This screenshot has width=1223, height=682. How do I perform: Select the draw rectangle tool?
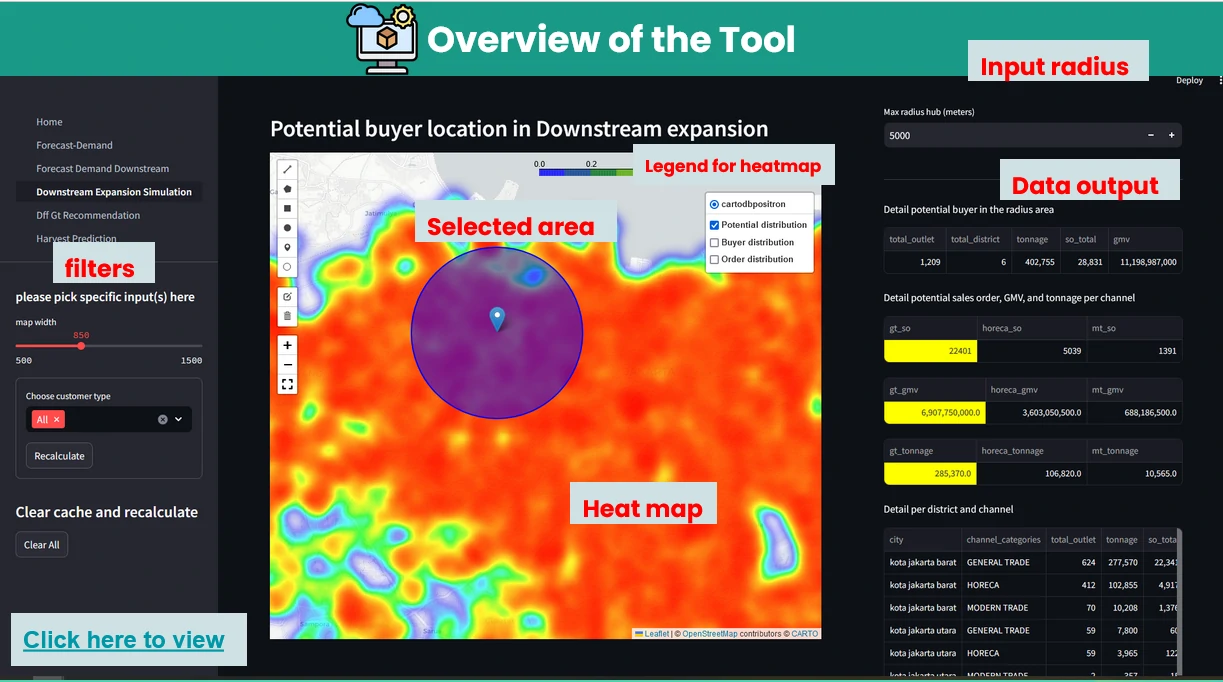[x=287, y=208]
